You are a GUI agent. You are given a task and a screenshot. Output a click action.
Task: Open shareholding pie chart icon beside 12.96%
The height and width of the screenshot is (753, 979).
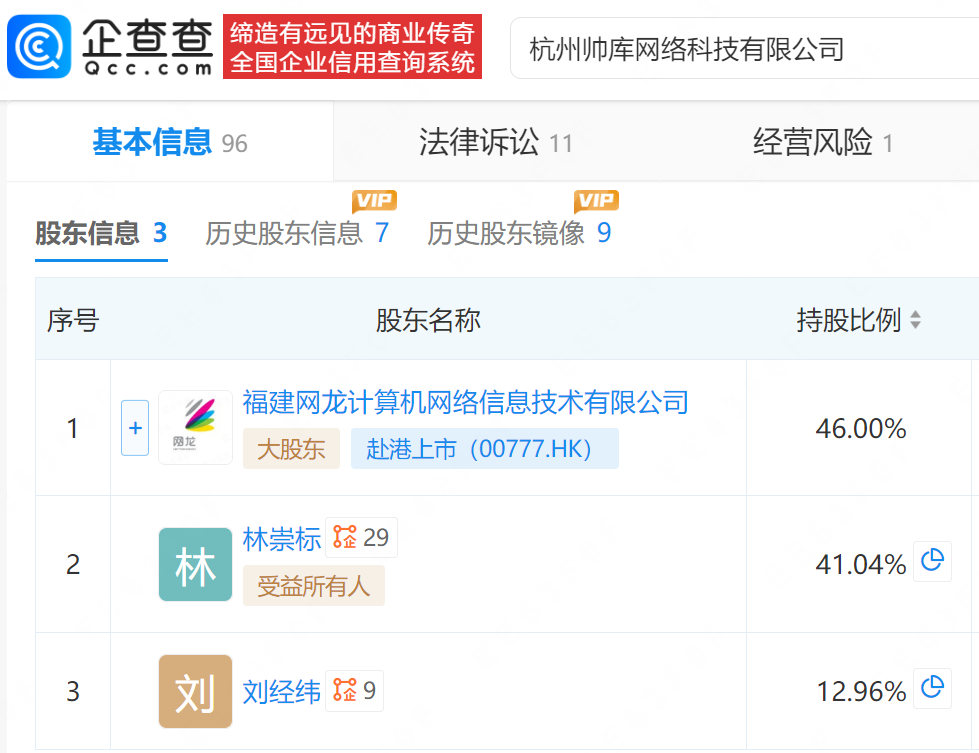(932, 689)
